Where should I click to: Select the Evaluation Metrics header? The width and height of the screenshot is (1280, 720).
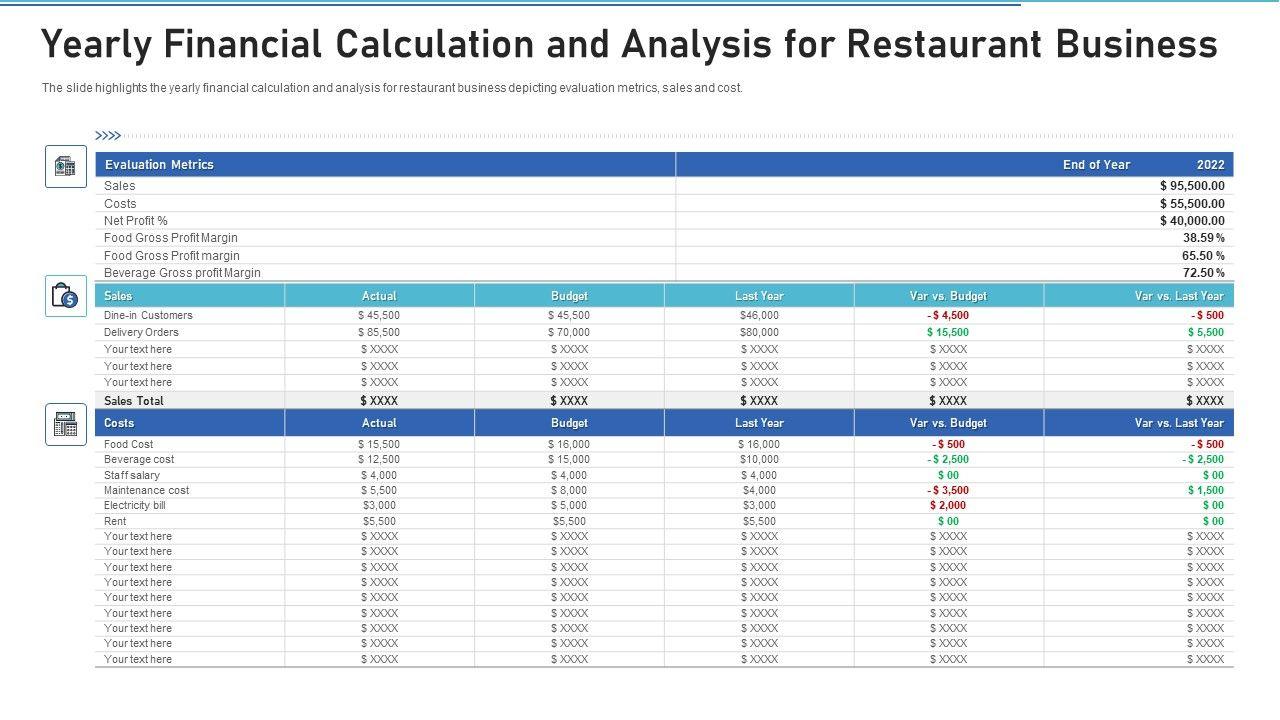pos(159,165)
